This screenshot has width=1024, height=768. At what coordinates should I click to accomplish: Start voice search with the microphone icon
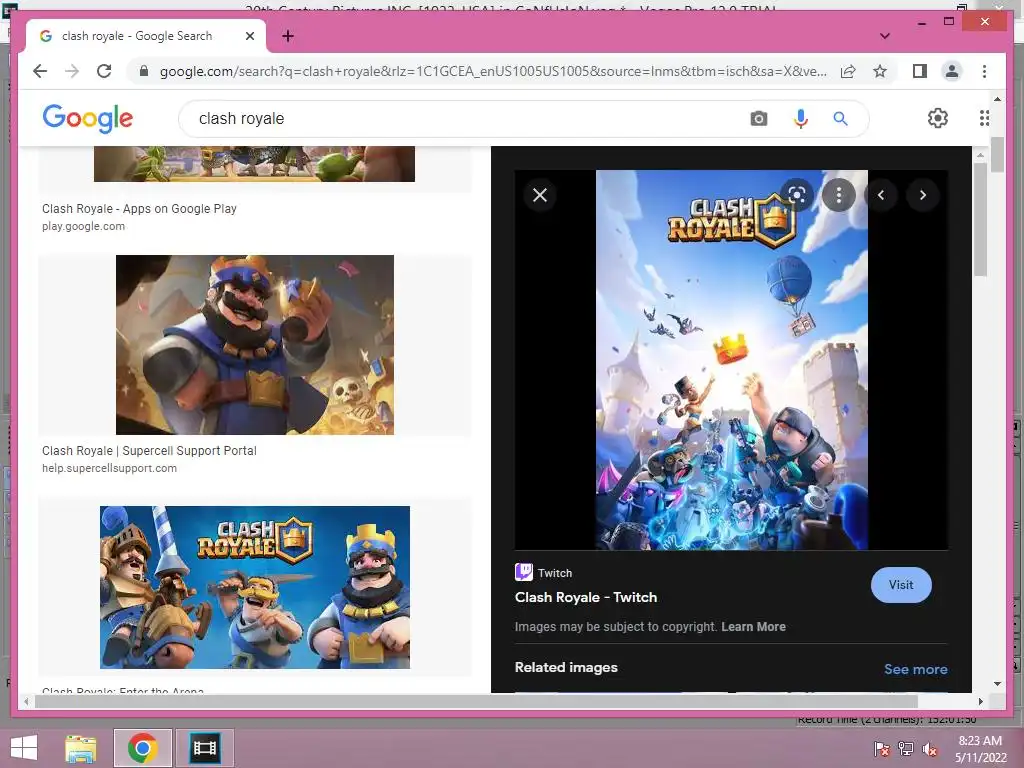tap(801, 119)
